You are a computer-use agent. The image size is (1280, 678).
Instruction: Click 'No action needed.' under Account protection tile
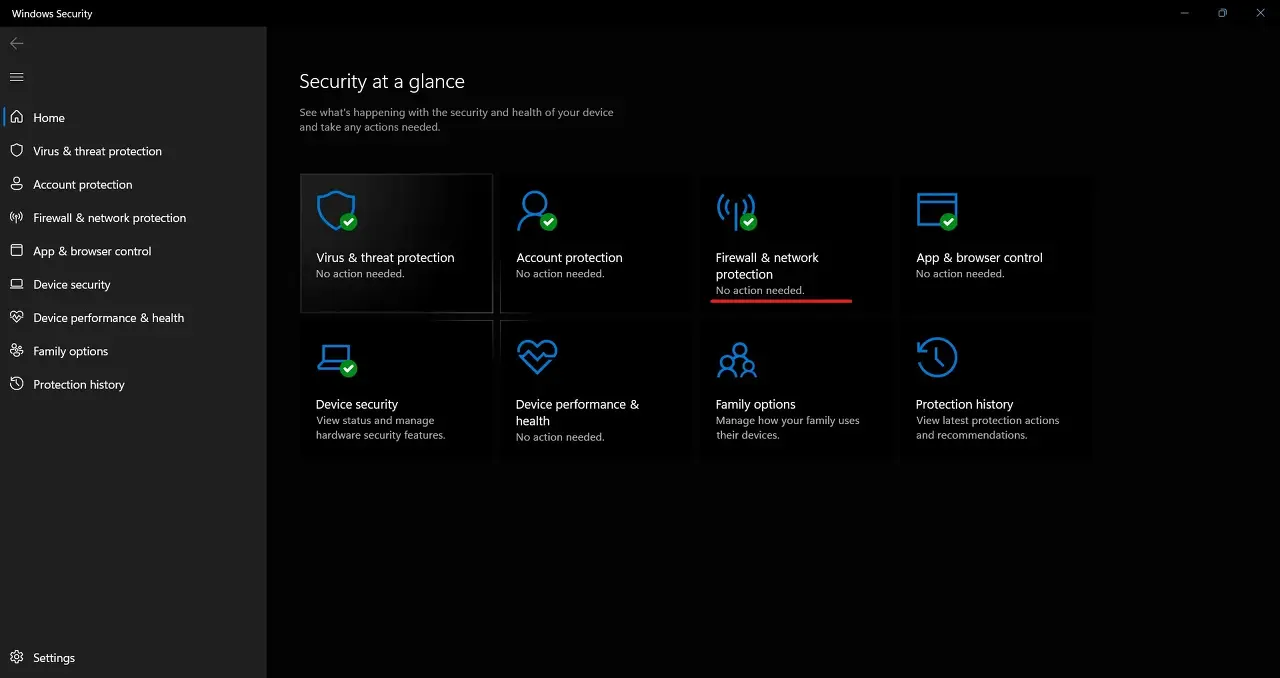pos(560,274)
